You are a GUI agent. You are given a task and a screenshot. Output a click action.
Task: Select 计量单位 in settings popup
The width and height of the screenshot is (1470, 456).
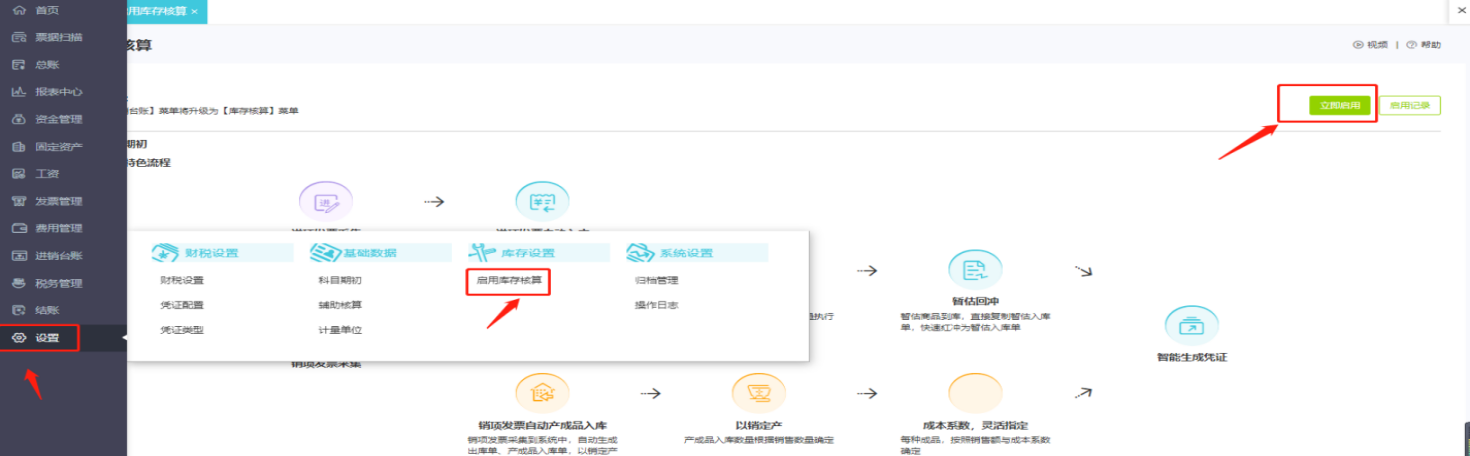pyautogui.click(x=340, y=329)
